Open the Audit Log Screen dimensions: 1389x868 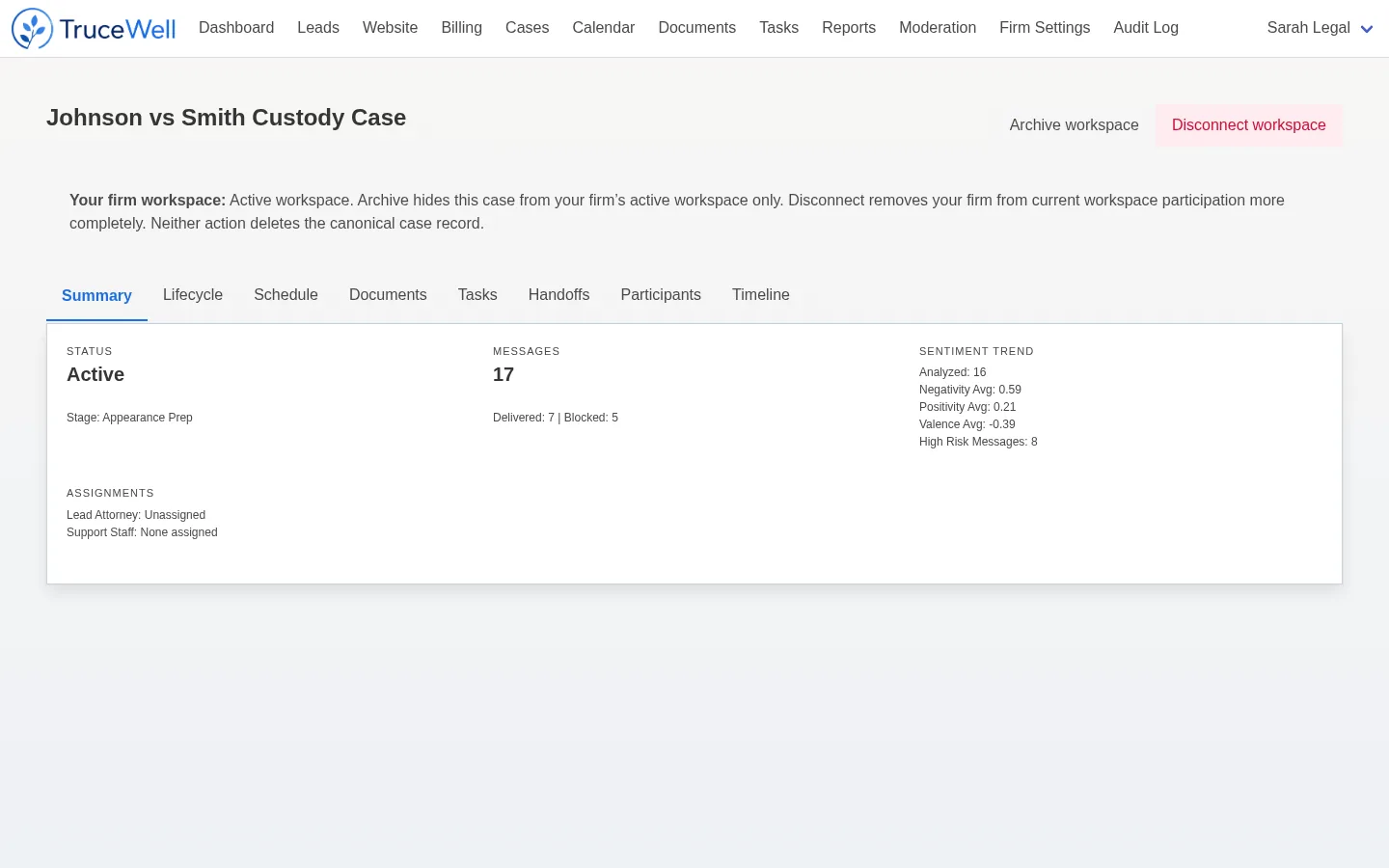(x=1146, y=28)
